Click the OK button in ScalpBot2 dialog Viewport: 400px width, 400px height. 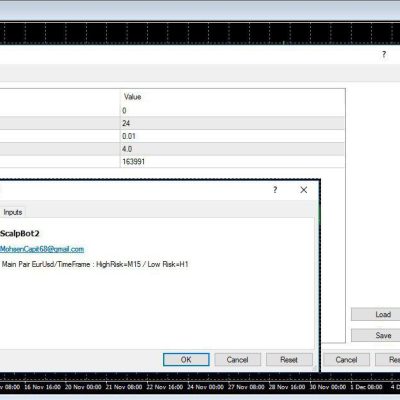tap(186, 360)
